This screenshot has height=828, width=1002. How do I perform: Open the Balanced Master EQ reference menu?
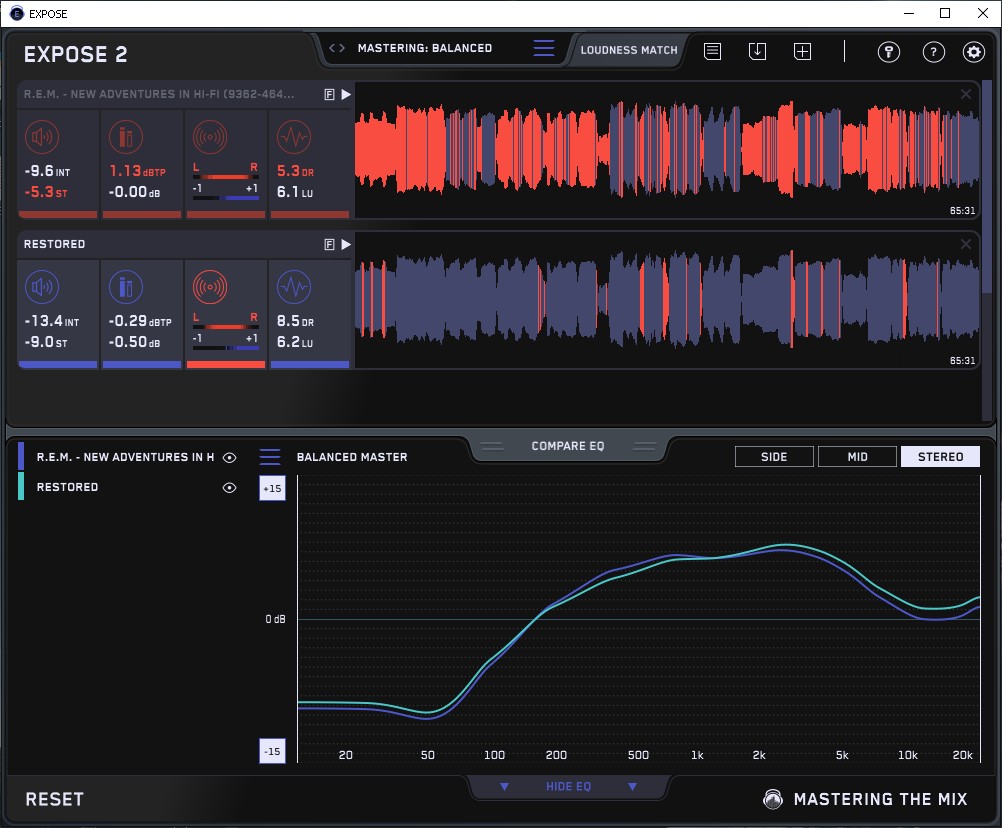point(270,457)
